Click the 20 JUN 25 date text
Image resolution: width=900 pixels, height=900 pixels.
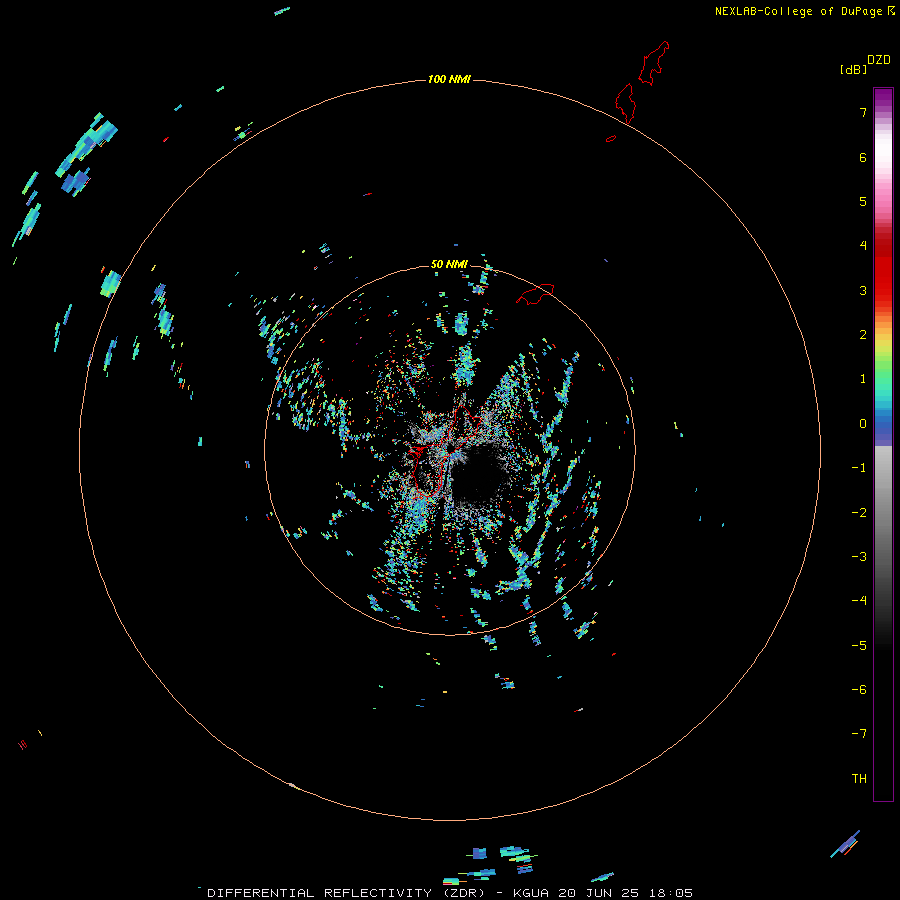[x=599, y=893]
